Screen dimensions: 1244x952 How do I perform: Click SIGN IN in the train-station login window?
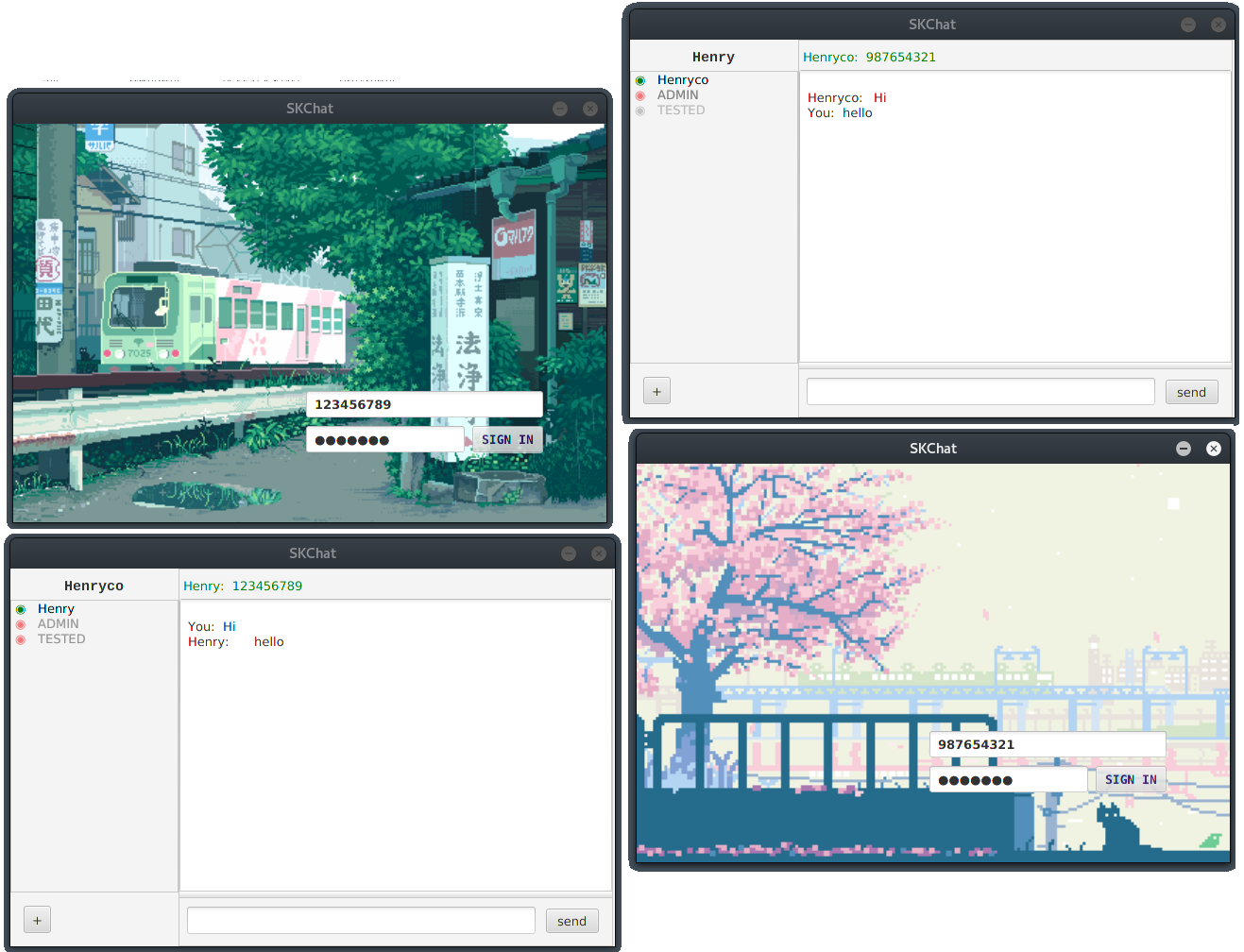tap(507, 439)
